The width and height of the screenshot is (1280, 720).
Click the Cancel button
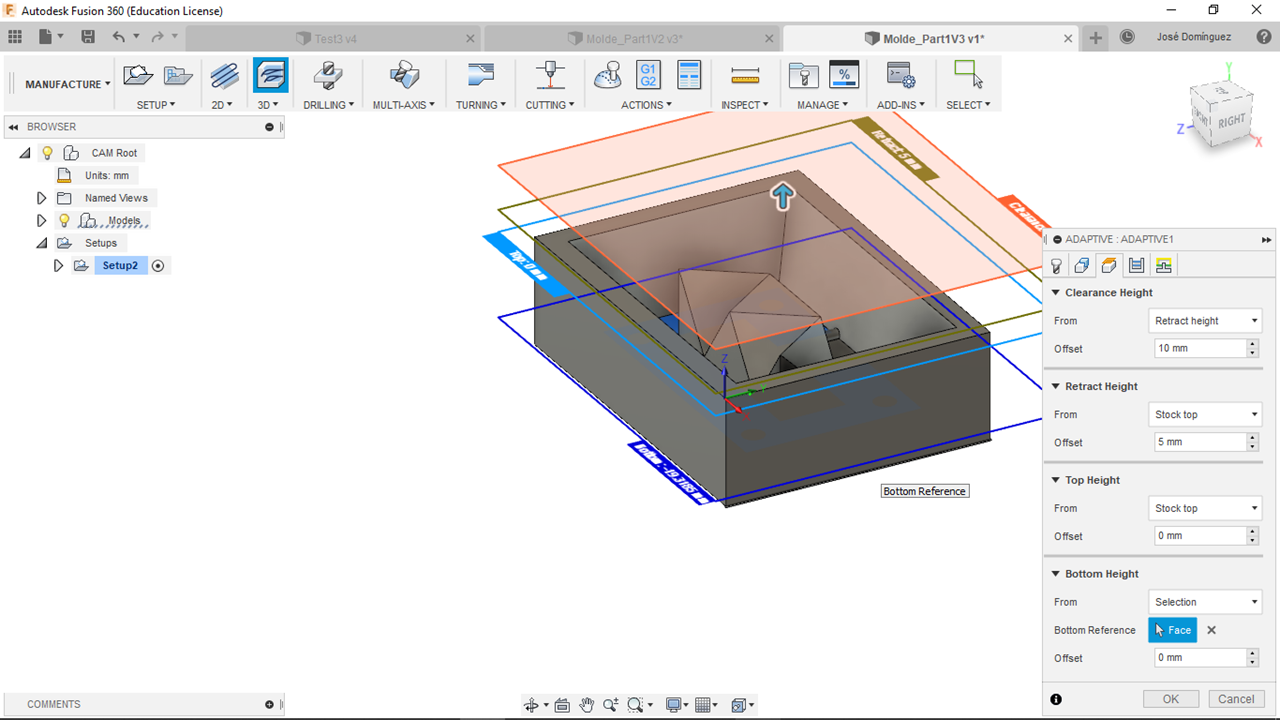point(1236,699)
